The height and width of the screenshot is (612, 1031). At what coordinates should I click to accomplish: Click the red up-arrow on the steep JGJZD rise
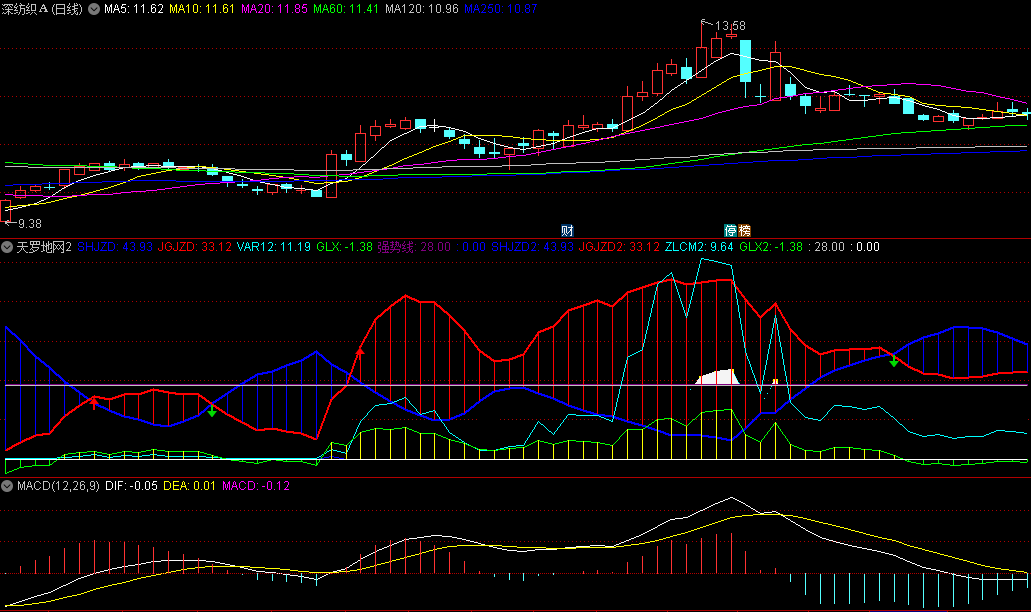(360, 355)
